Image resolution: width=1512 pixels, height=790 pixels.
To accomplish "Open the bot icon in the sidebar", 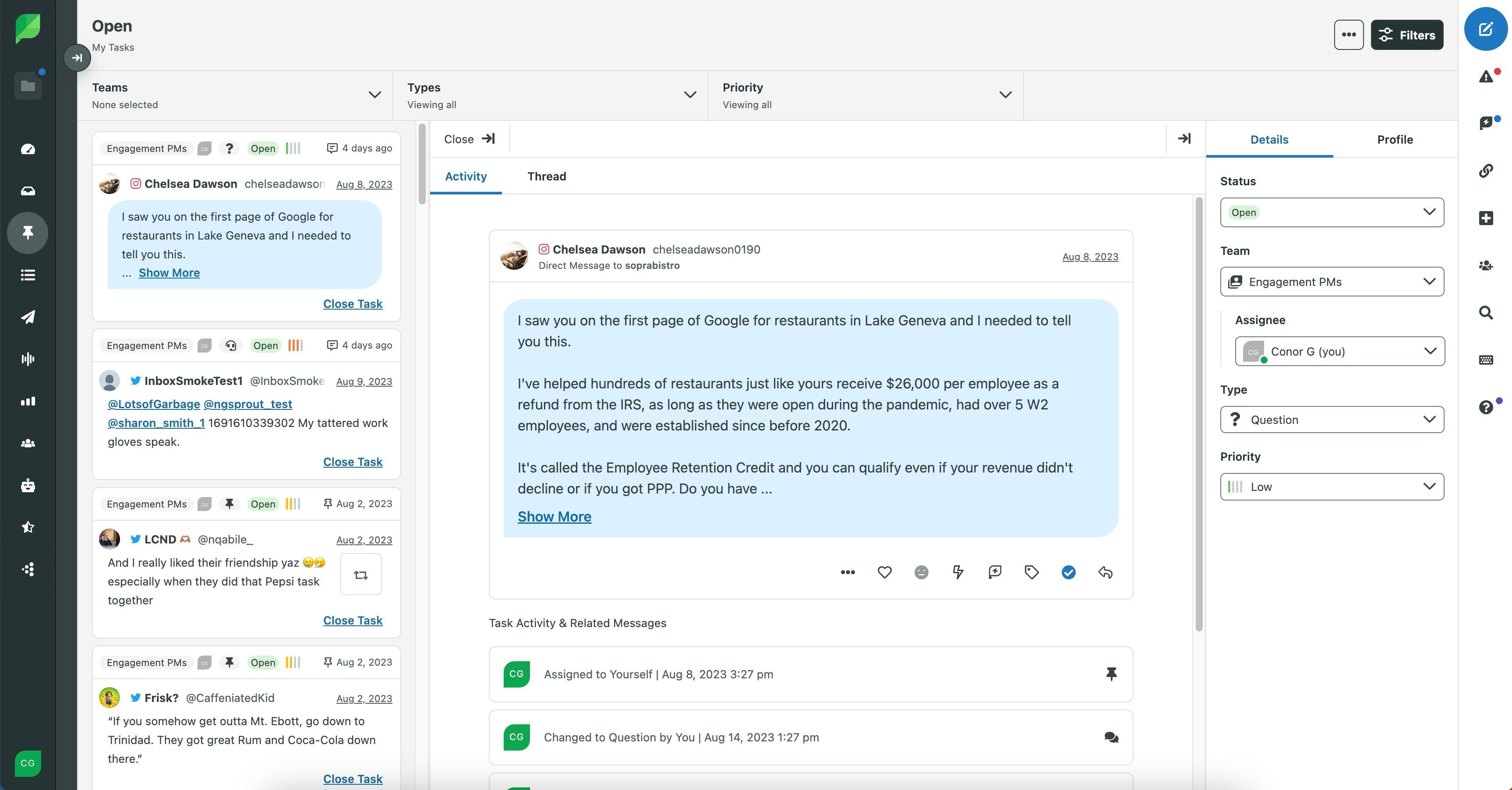I will 28,485.
